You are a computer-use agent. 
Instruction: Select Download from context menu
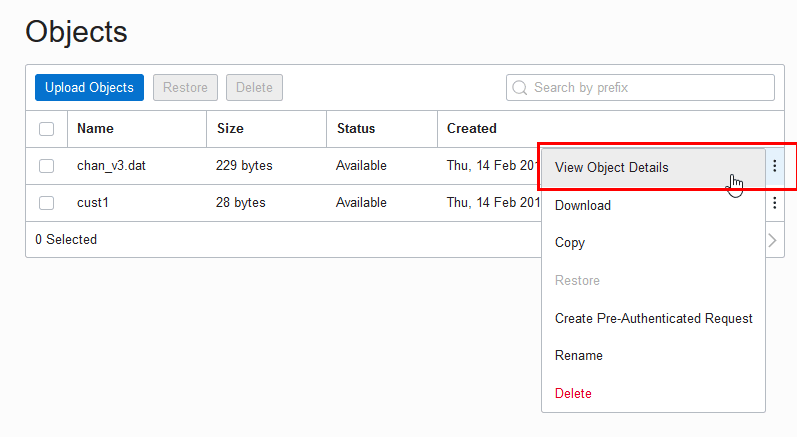pyautogui.click(x=582, y=206)
